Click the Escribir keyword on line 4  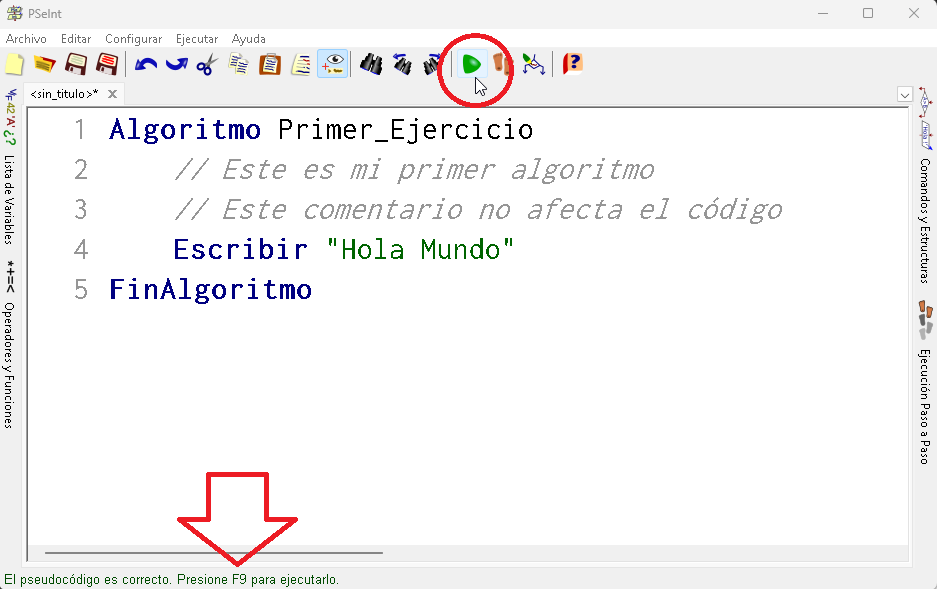click(240, 250)
